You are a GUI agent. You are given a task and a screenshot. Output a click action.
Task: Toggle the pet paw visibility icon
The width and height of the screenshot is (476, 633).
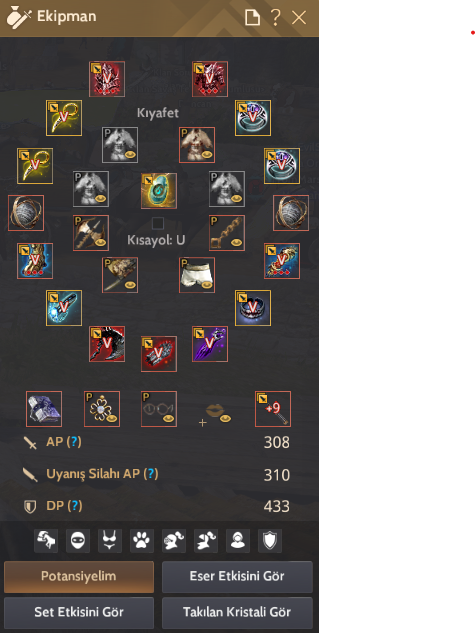tap(142, 540)
